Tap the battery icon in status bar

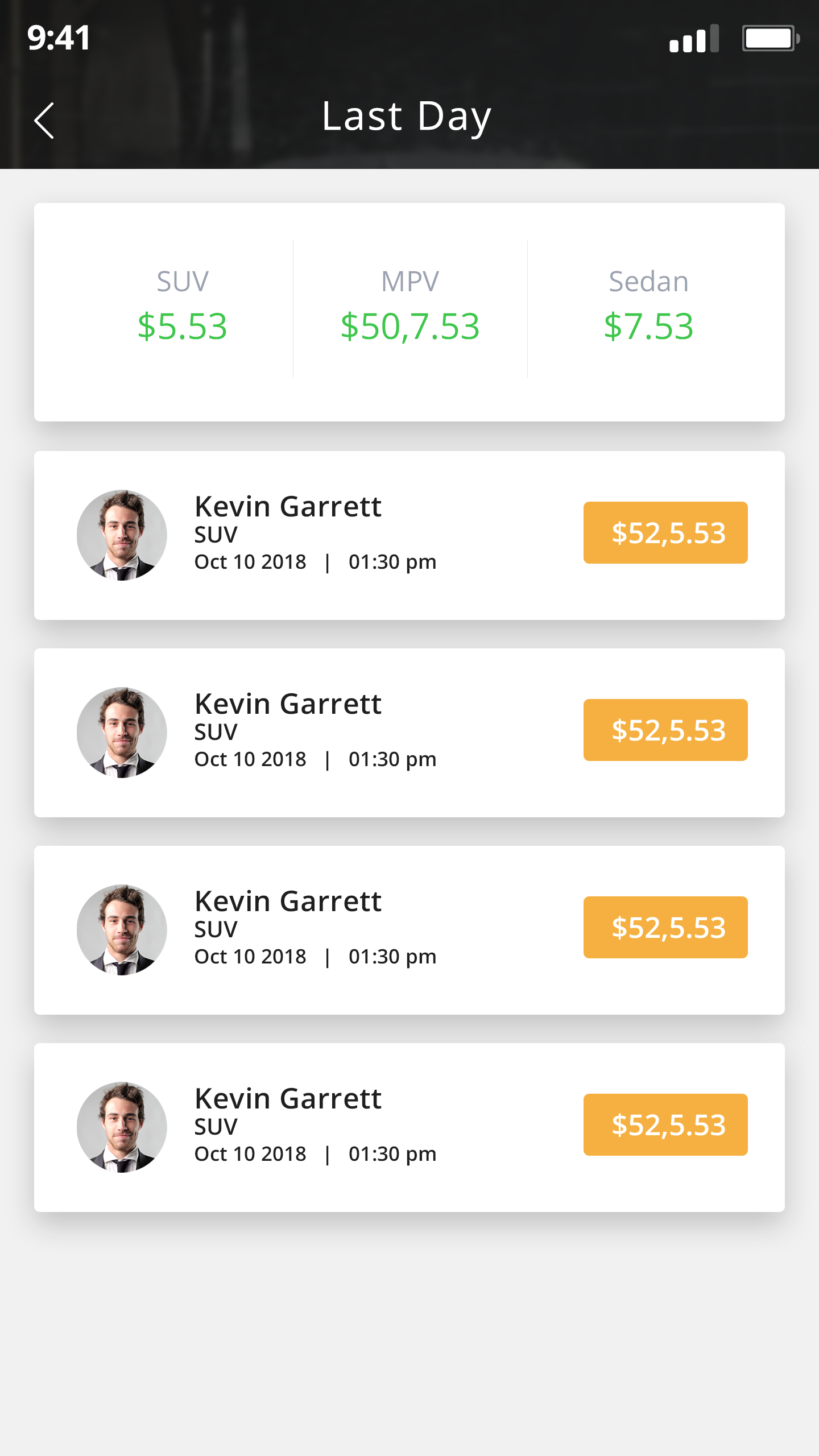click(x=771, y=39)
